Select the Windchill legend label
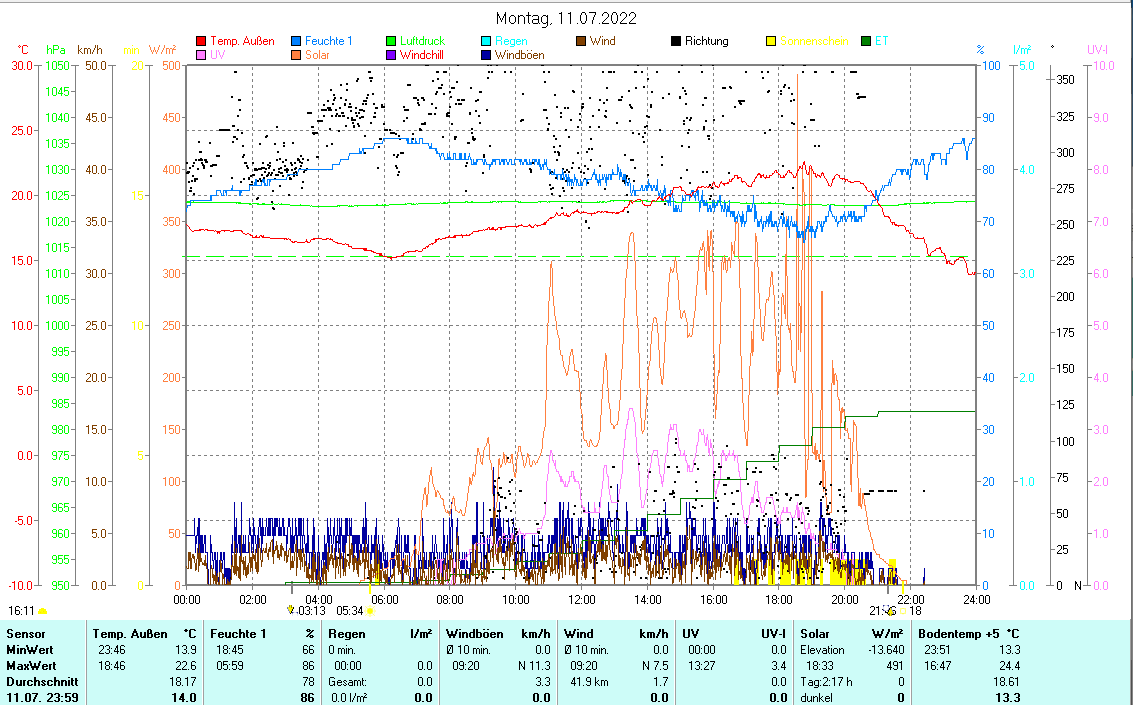This screenshot has height=705, width=1133. pyautogui.click(x=424, y=55)
